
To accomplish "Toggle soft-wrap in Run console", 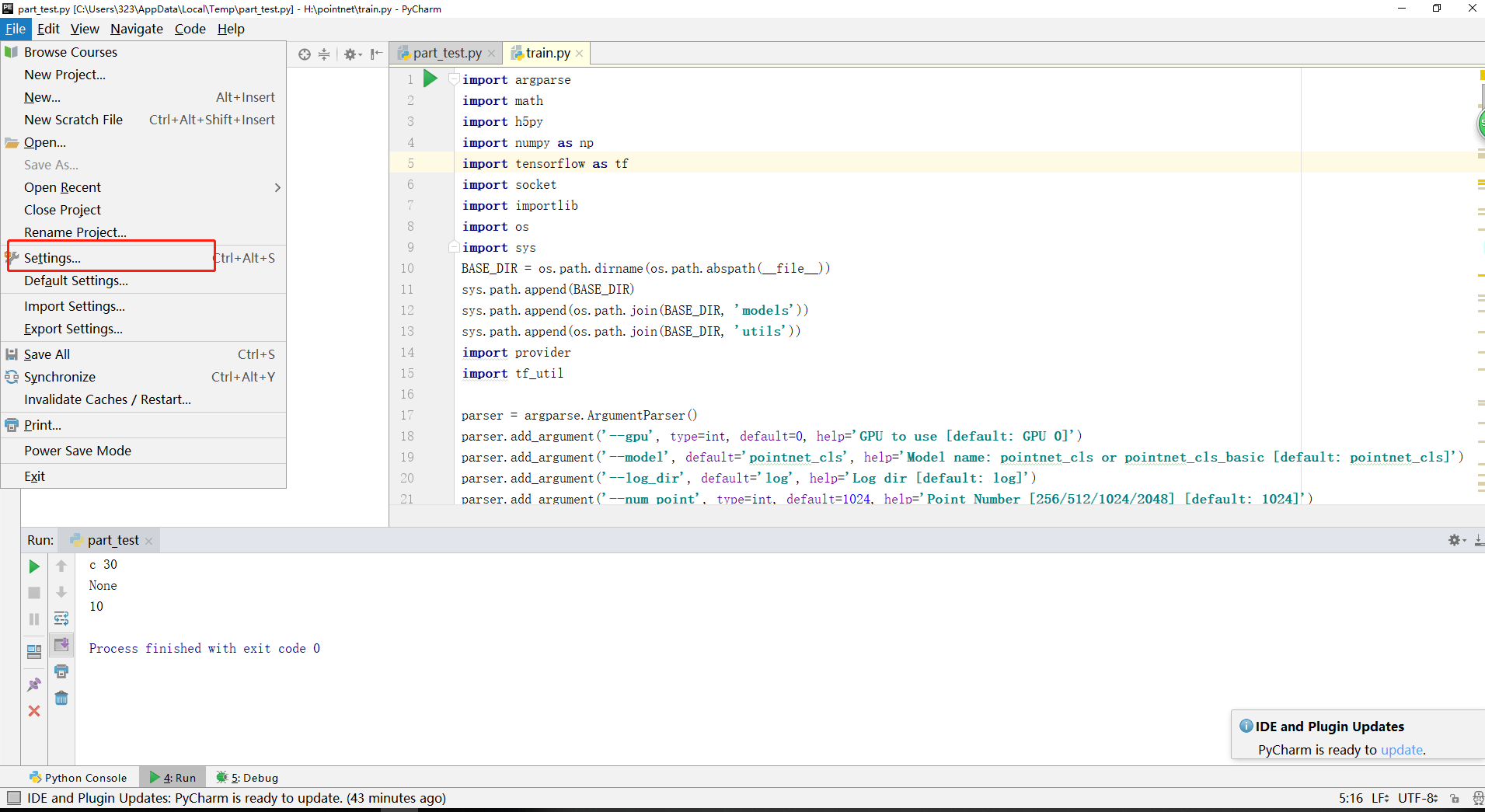I will (x=61, y=619).
